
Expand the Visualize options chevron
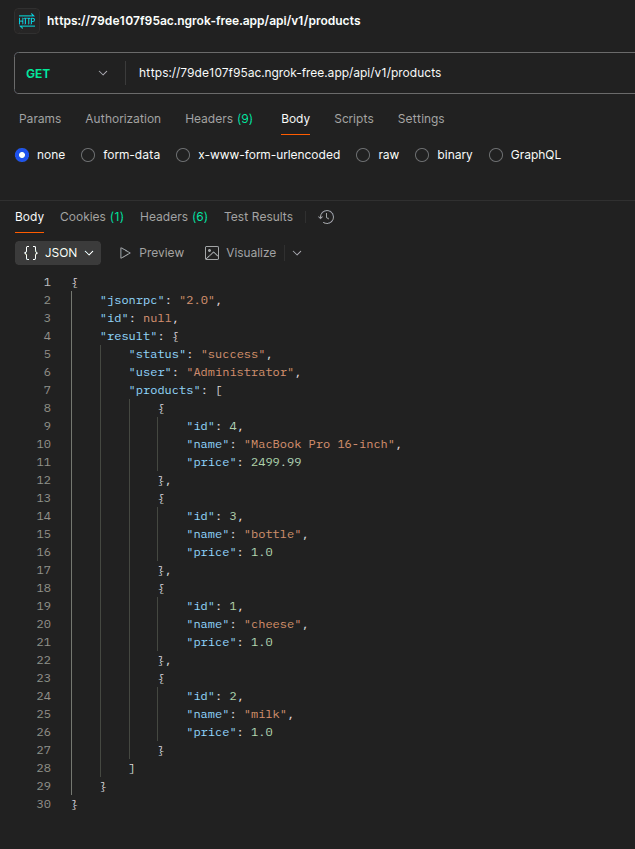[297, 253]
